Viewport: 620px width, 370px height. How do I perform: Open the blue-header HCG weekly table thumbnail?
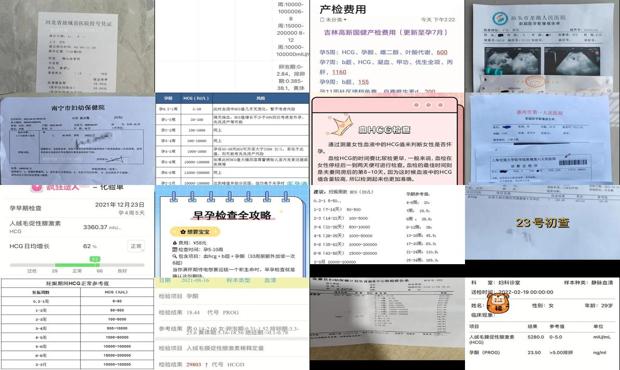point(232,139)
